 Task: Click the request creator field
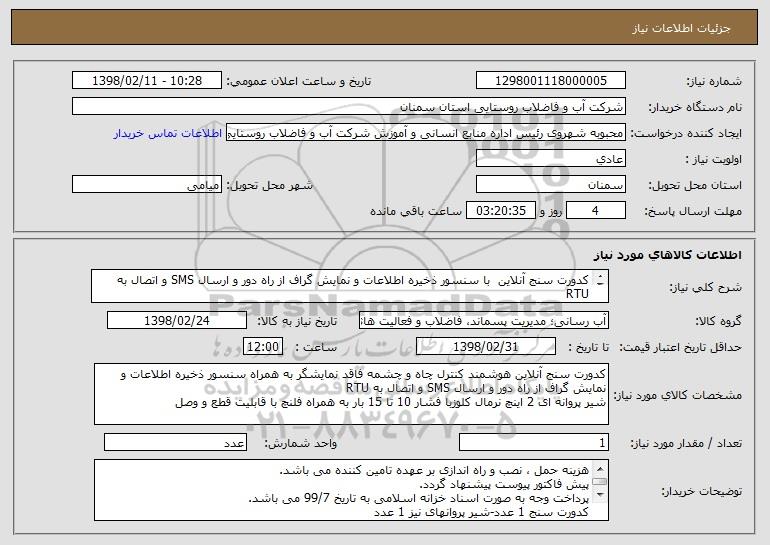[426, 133]
